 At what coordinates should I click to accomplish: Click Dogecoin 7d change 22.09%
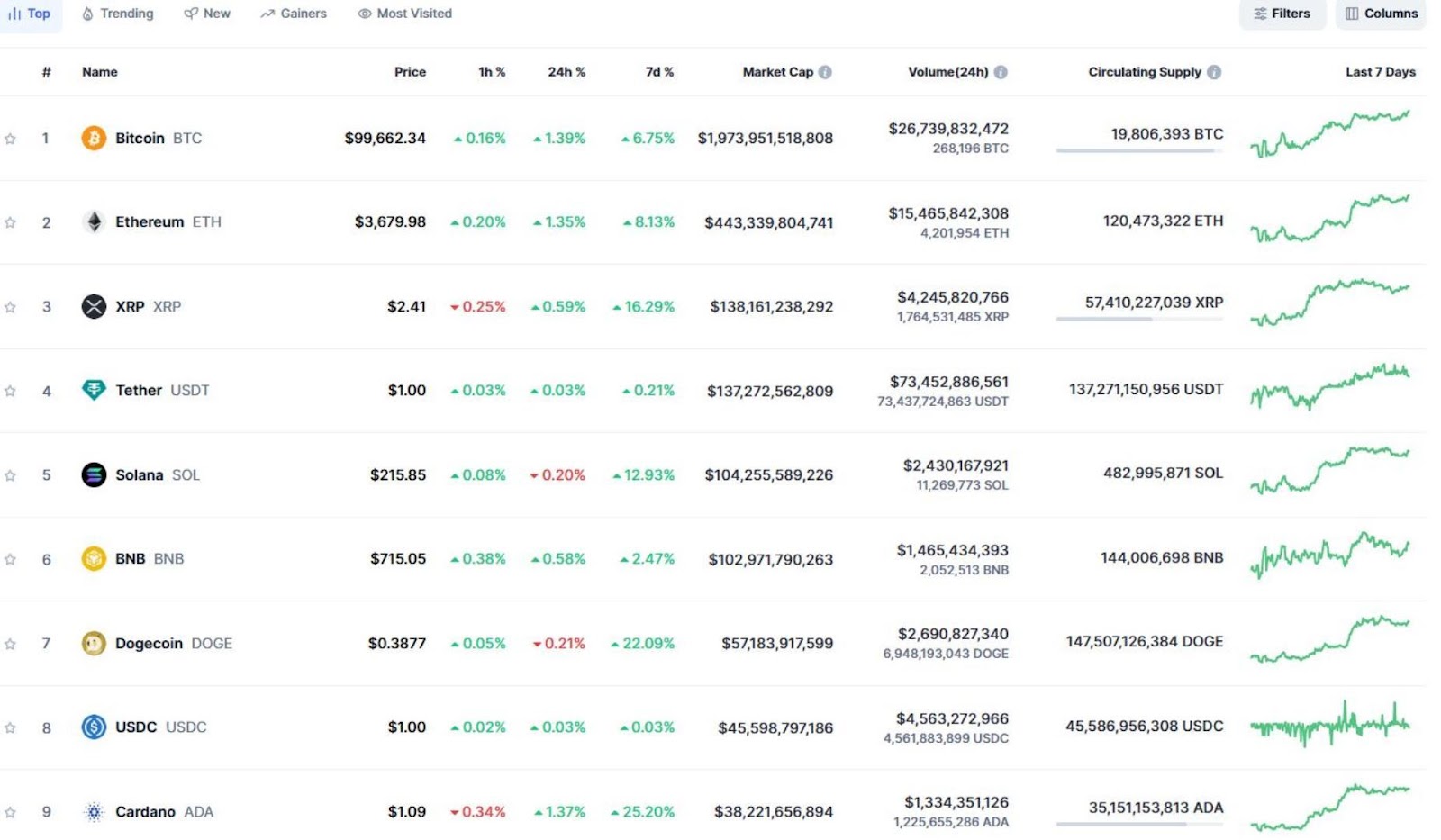642,643
